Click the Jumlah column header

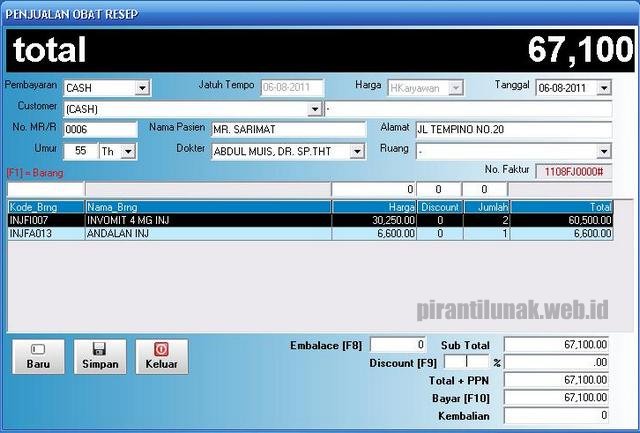487,207
